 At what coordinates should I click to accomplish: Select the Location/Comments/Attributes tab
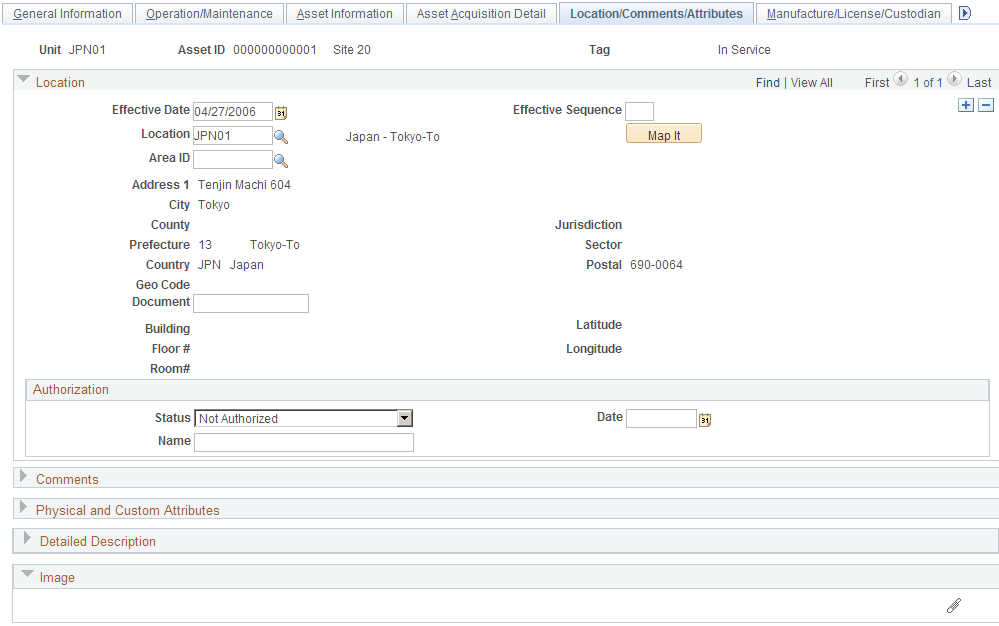656,14
